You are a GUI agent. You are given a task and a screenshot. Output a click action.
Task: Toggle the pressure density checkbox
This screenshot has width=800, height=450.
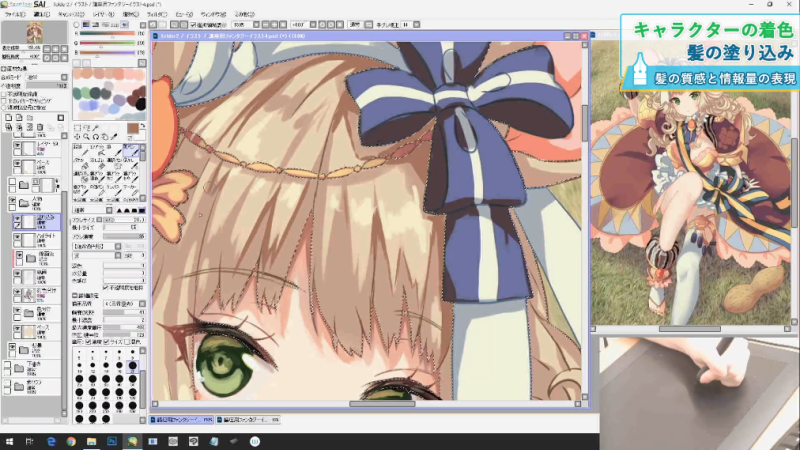pos(88,342)
